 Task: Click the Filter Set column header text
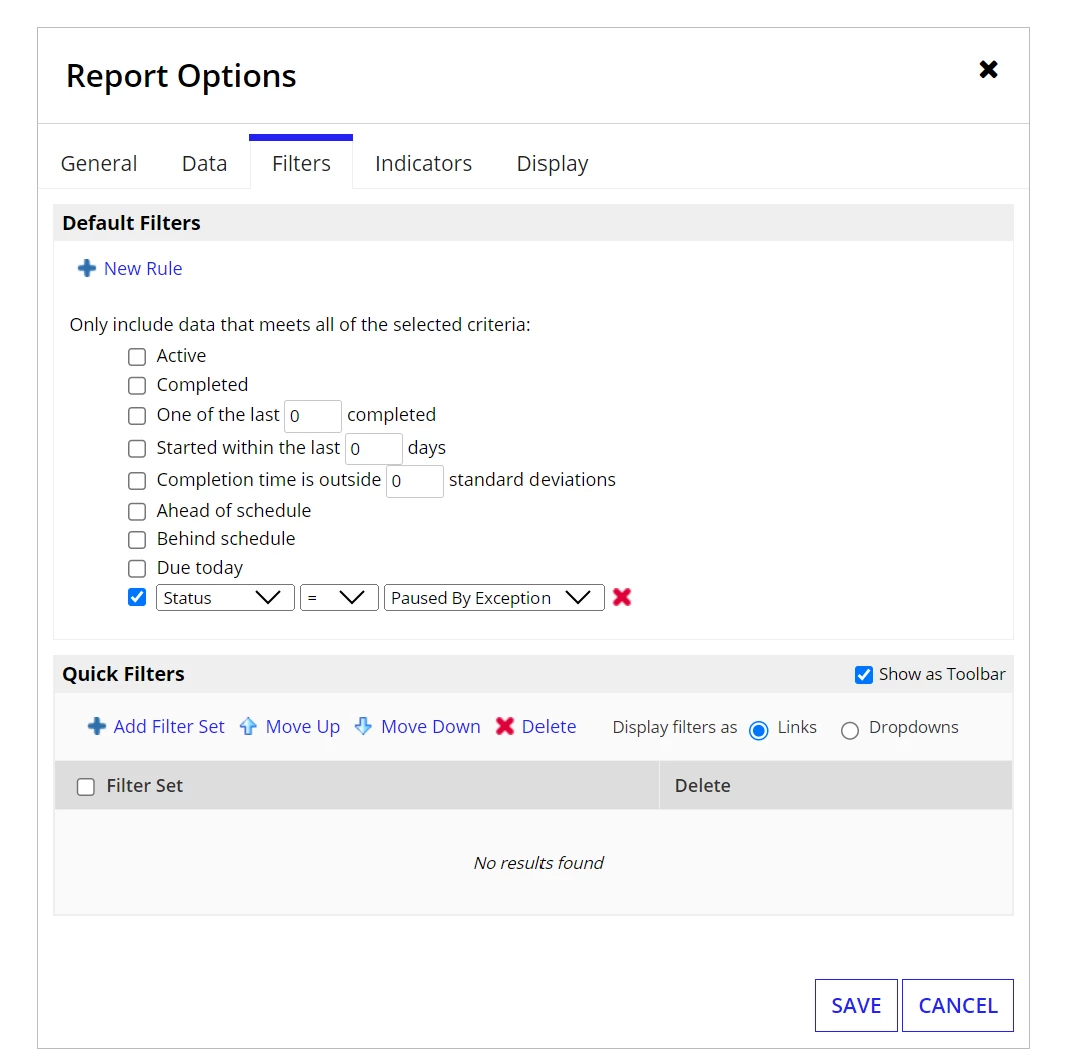pos(144,786)
